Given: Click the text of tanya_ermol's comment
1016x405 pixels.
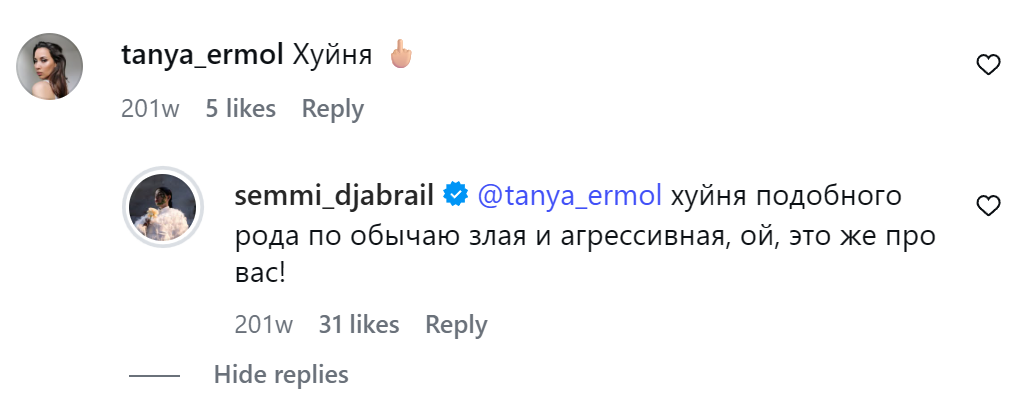Looking at the screenshot, I should 332,56.
